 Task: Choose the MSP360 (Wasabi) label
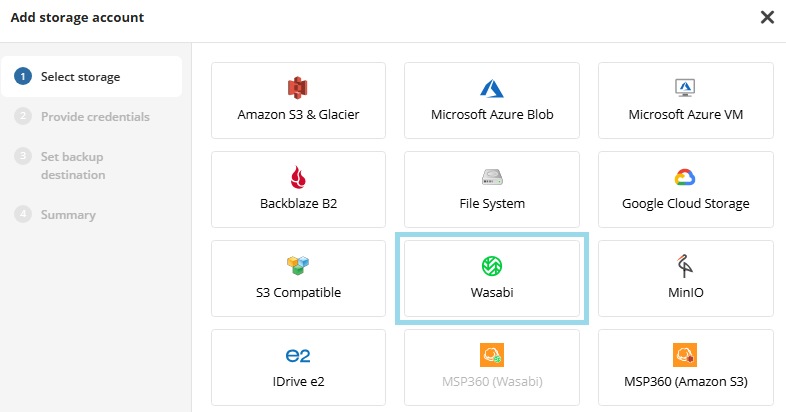492,382
